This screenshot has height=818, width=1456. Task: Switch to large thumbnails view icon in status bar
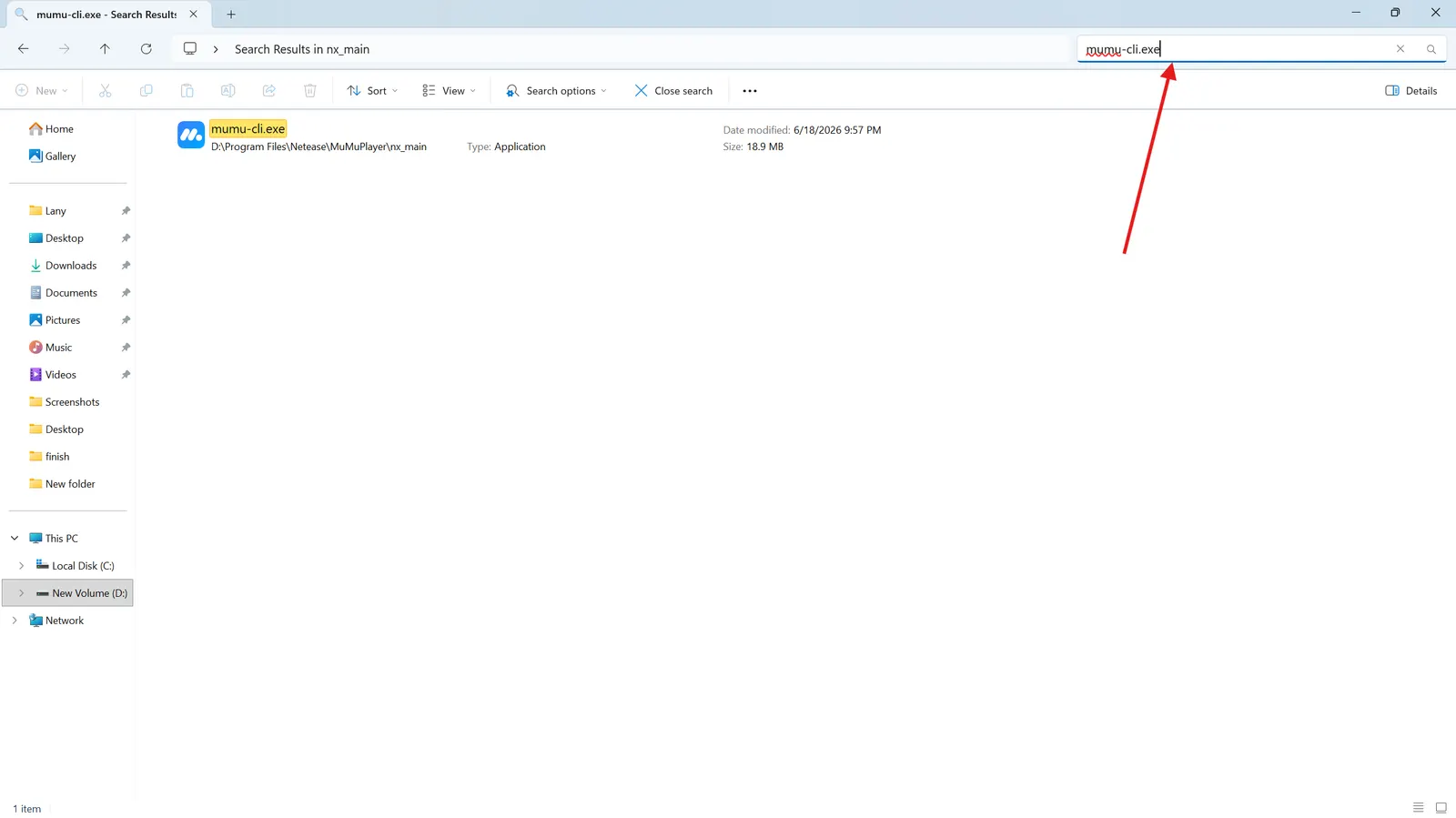(x=1441, y=808)
